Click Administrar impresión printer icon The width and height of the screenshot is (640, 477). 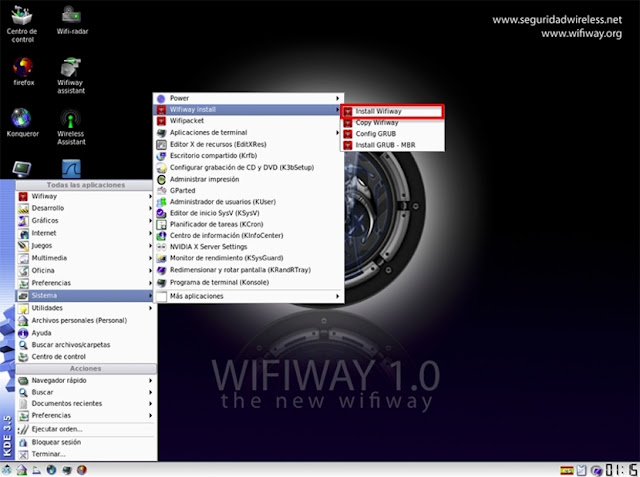(x=162, y=180)
